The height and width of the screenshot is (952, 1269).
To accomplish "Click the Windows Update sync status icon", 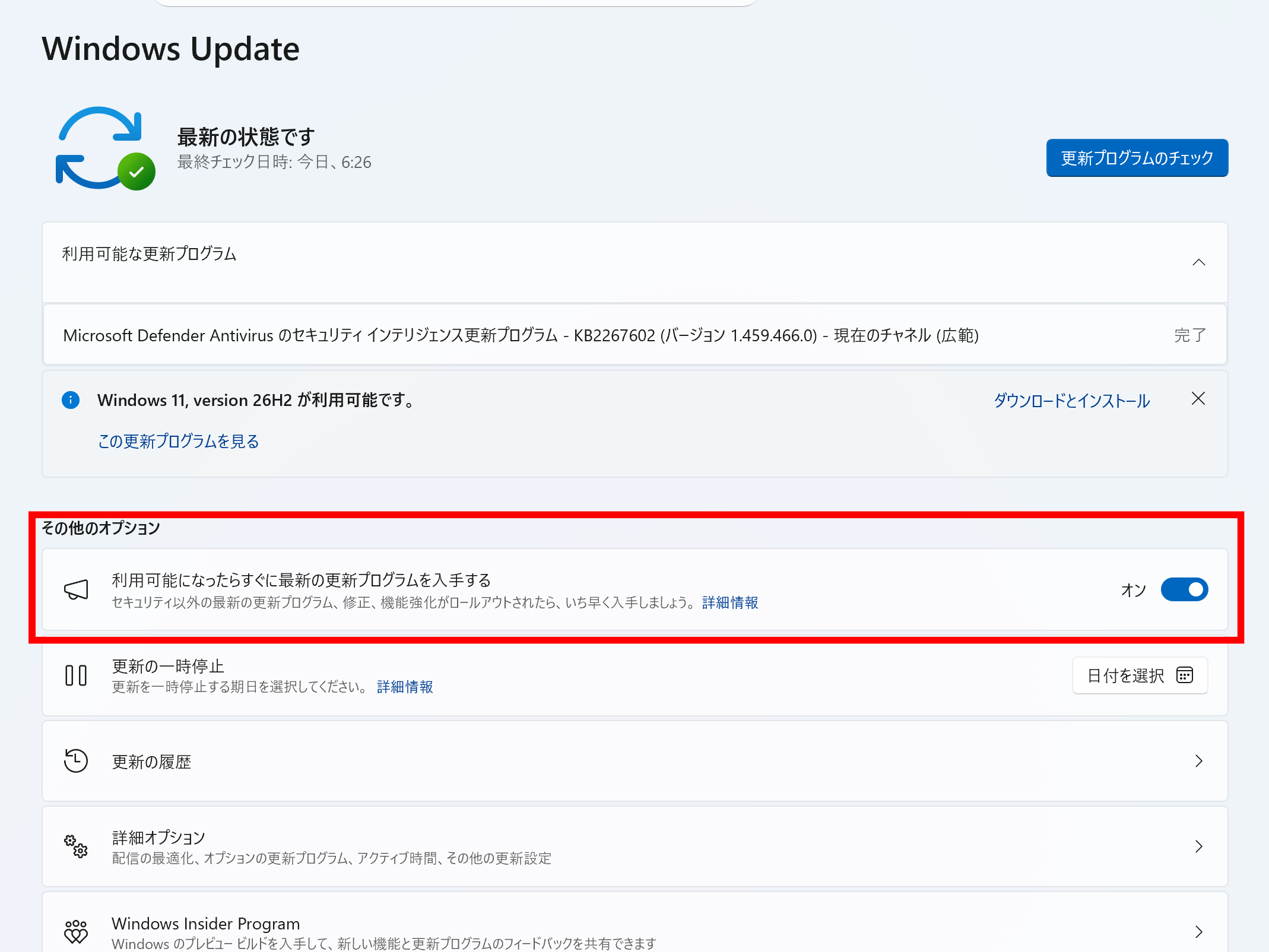I will (x=105, y=148).
